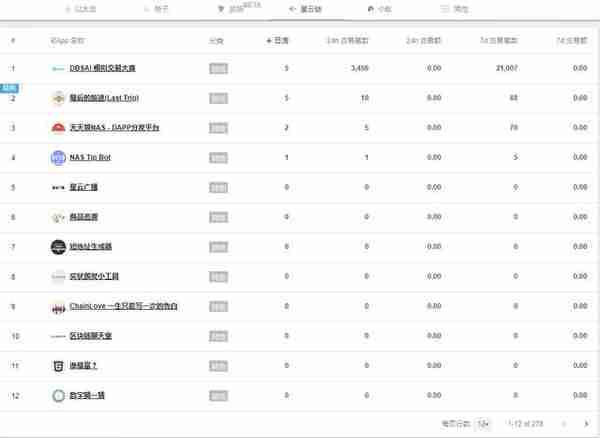Open the row 3 NAS DAPP link
The height and width of the screenshot is (438, 600).
pyautogui.click(x=114, y=127)
